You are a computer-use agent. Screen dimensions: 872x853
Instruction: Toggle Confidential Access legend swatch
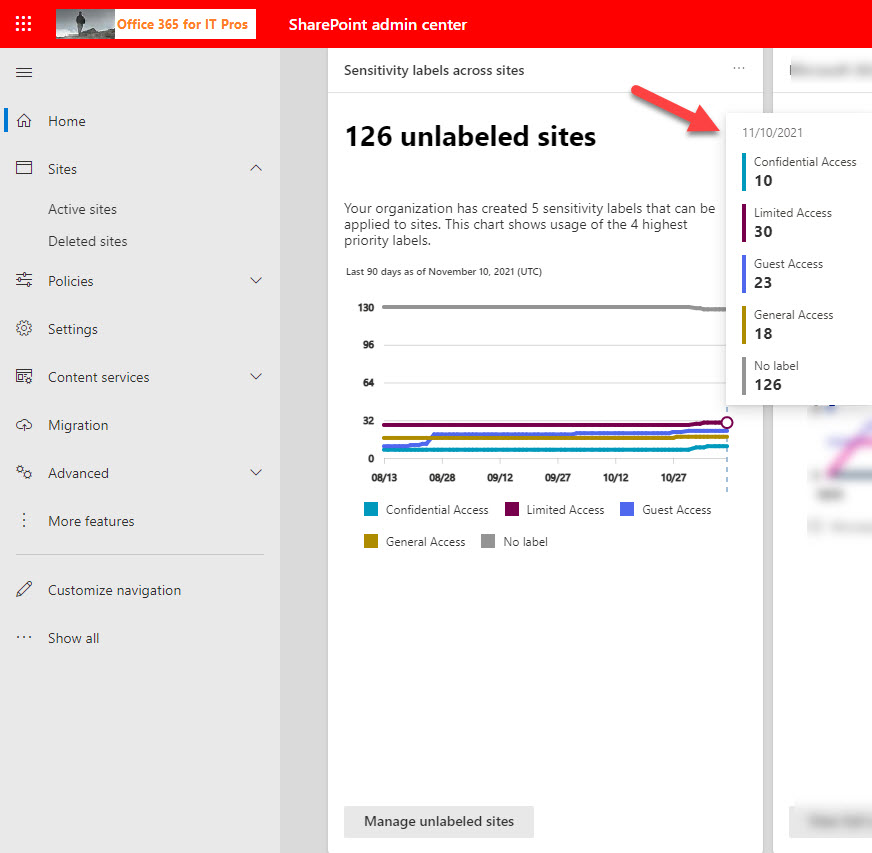(x=372, y=510)
